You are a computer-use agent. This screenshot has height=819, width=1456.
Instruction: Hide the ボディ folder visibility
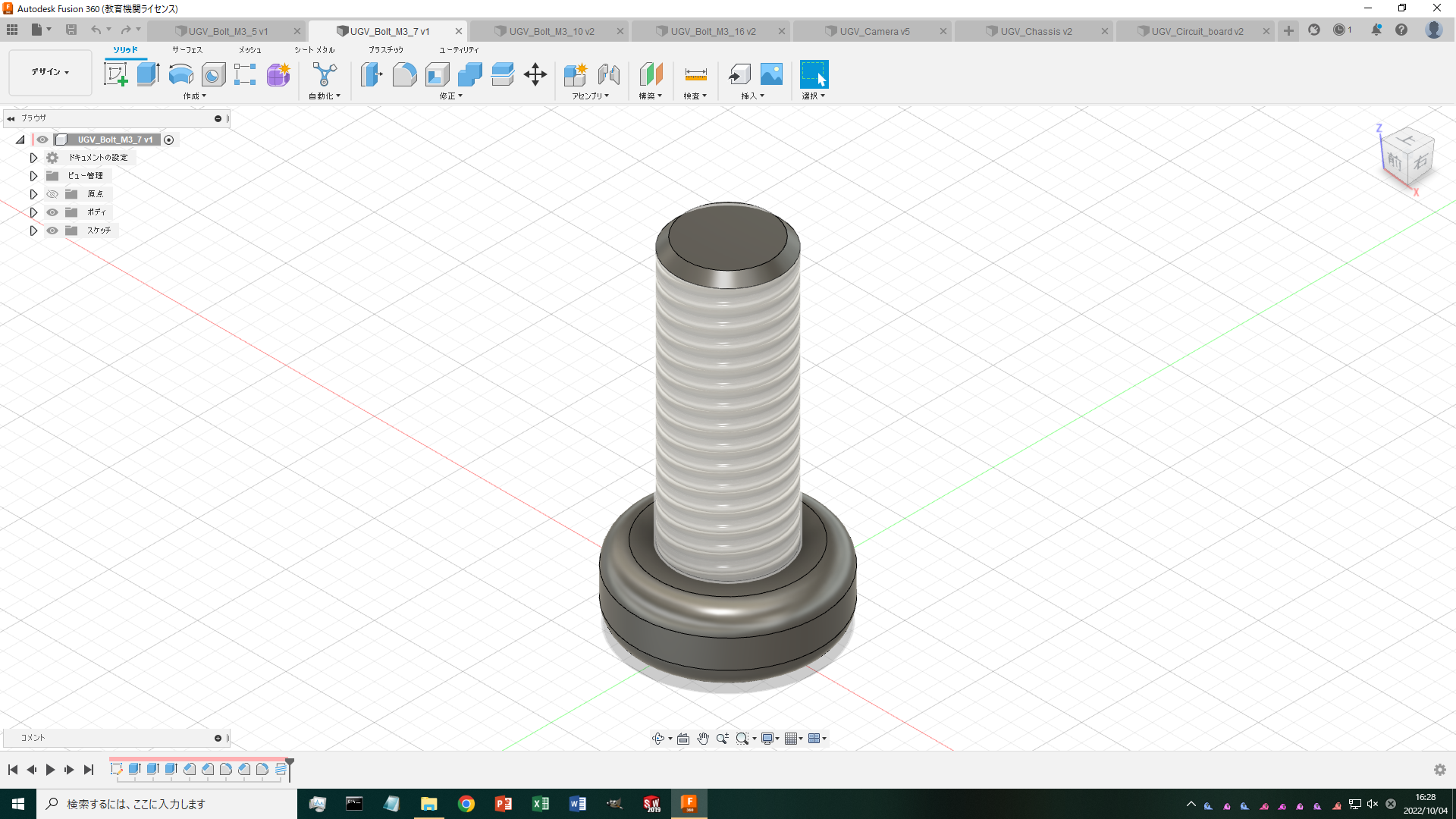pyautogui.click(x=52, y=212)
